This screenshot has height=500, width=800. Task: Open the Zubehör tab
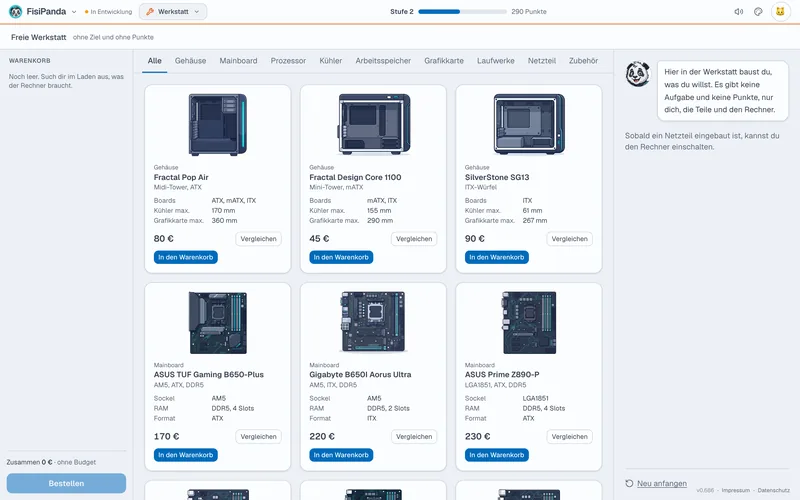[583, 61]
